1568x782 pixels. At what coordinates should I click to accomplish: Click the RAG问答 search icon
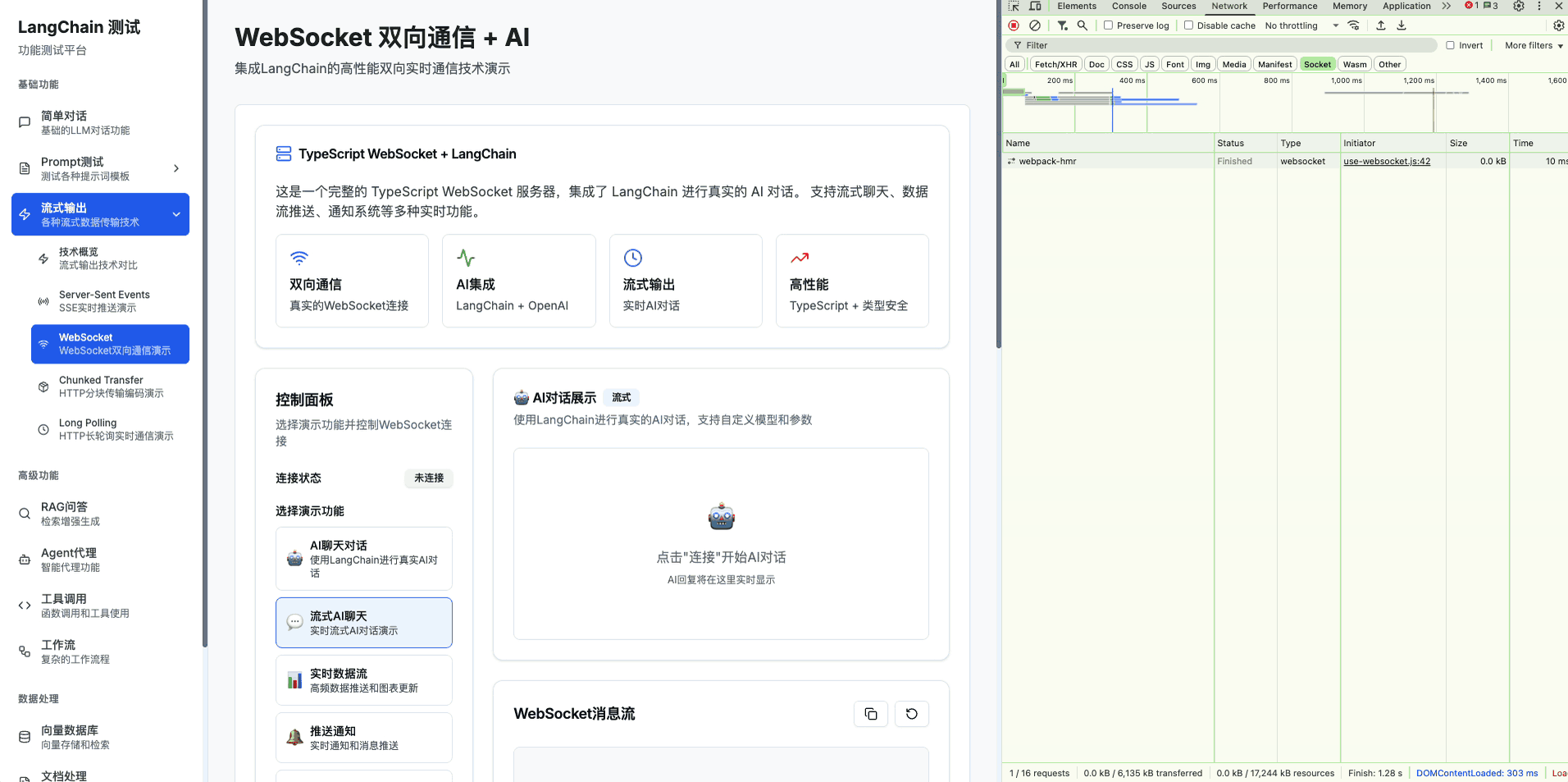point(25,514)
